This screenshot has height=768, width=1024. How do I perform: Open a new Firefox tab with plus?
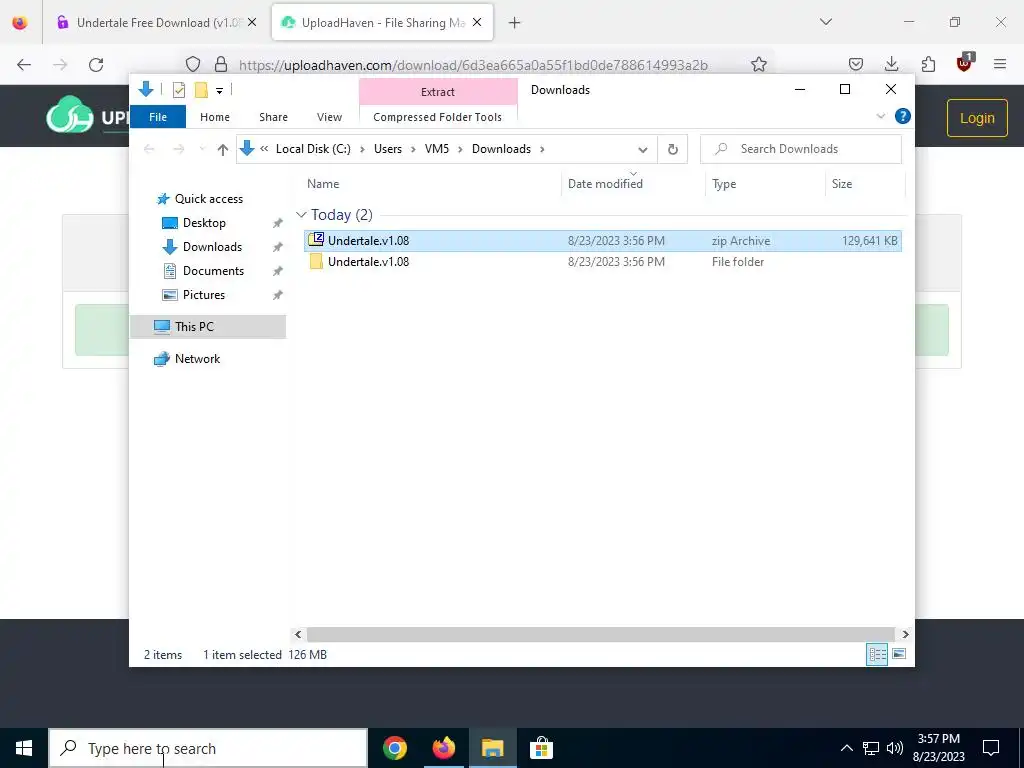(515, 23)
